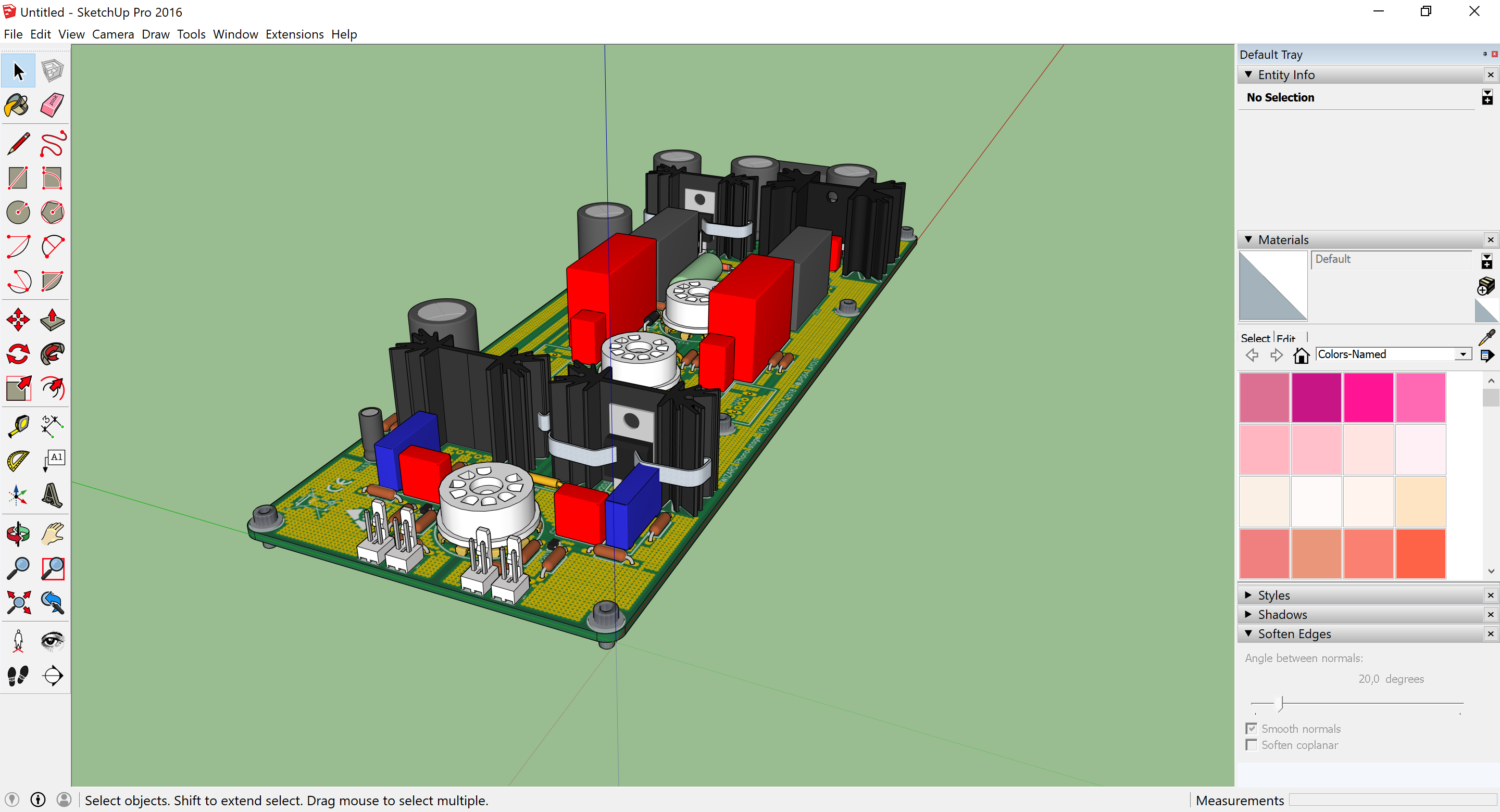Viewport: 1500px width, 812px height.
Task: Select the Rotate tool
Action: [18, 354]
